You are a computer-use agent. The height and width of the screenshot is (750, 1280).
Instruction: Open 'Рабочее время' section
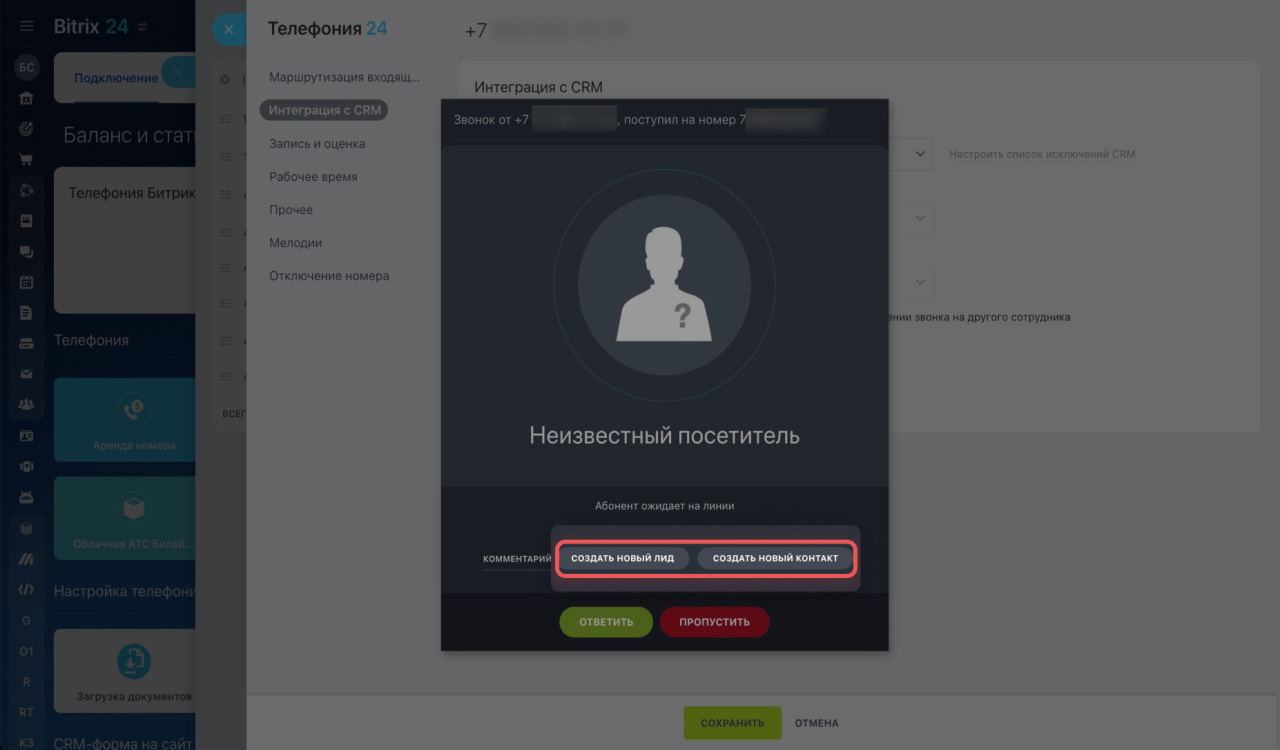pos(313,176)
